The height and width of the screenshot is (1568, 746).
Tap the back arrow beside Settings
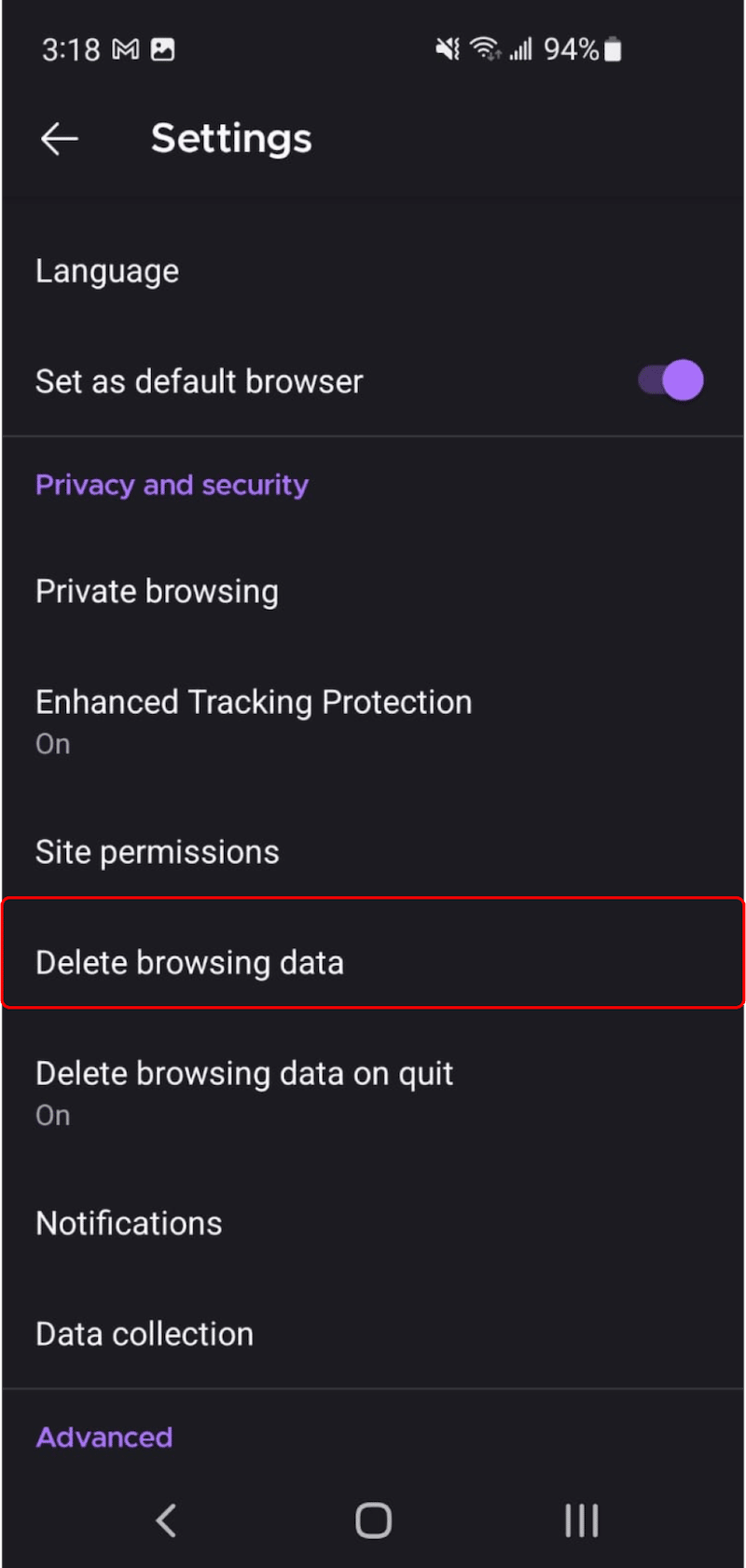click(x=60, y=139)
